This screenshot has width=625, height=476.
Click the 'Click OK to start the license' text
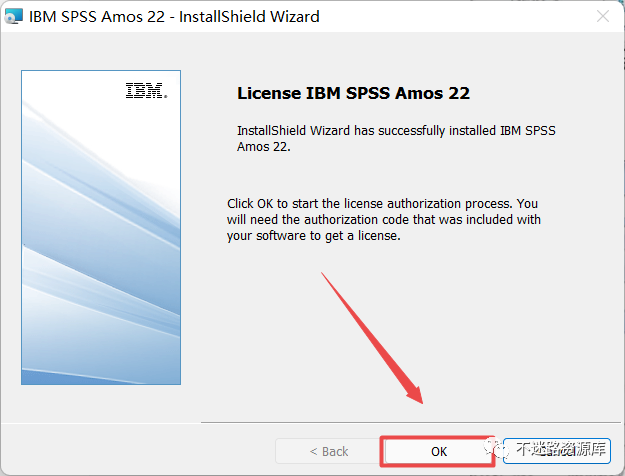tap(384, 220)
